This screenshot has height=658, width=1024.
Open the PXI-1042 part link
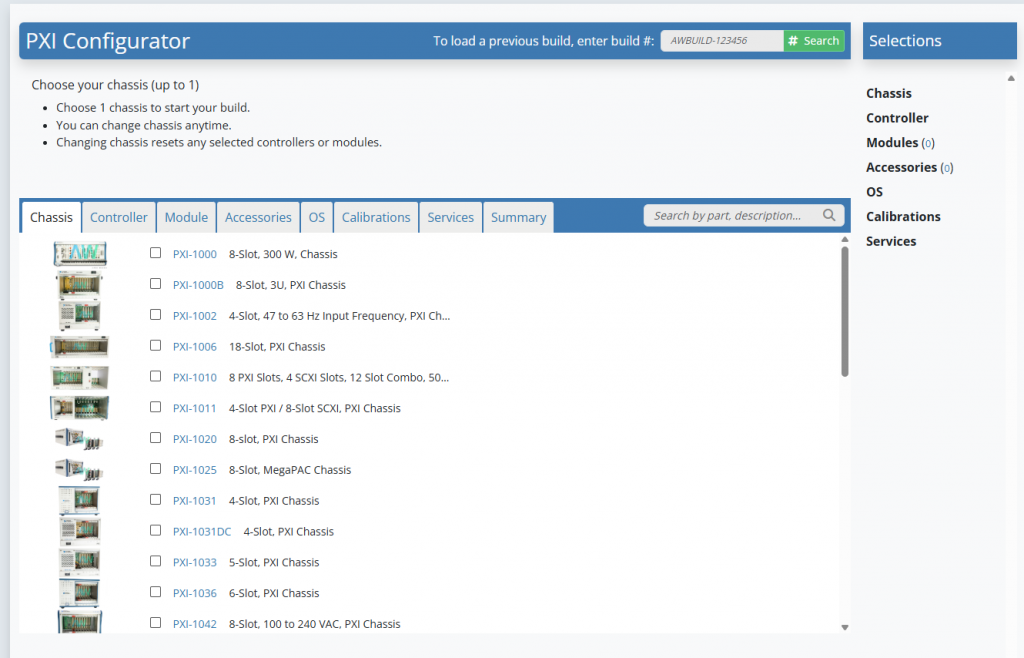click(x=195, y=624)
